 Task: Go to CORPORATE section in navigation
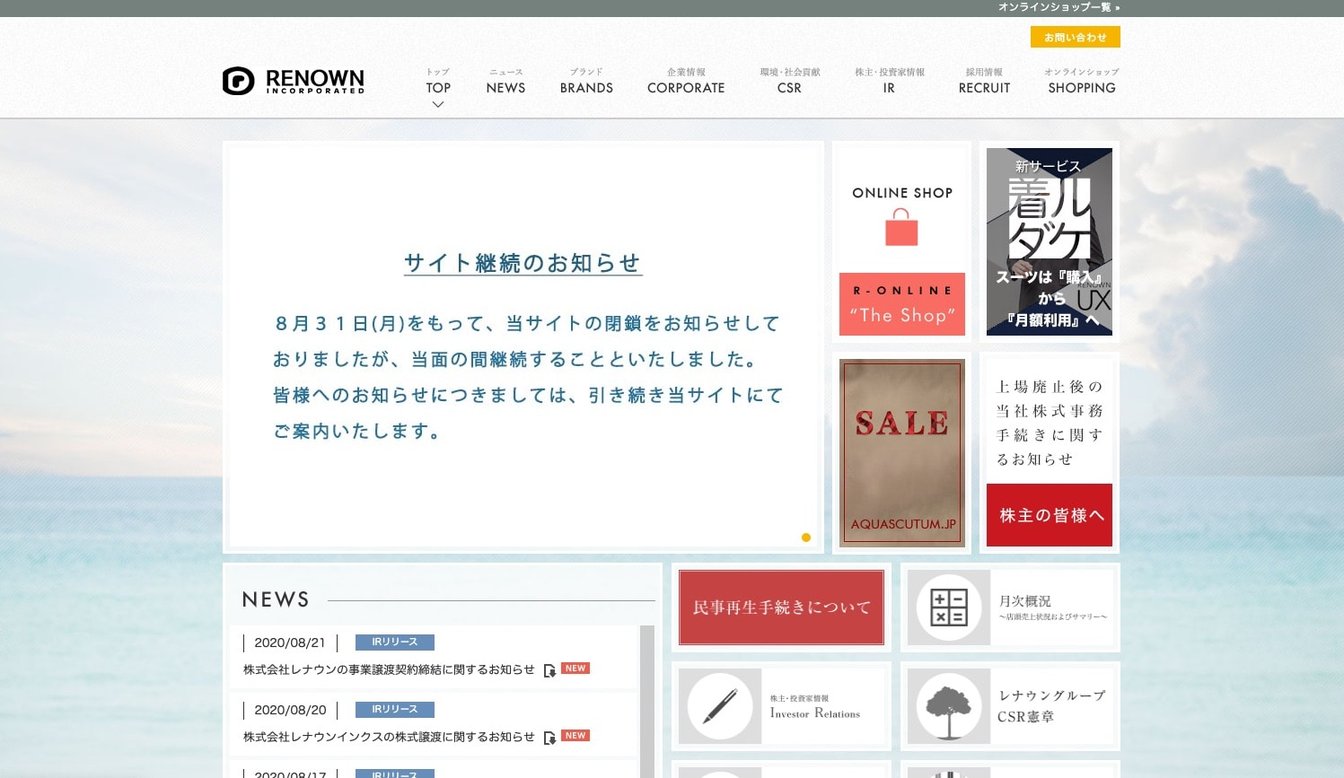click(x=686, y=87)
